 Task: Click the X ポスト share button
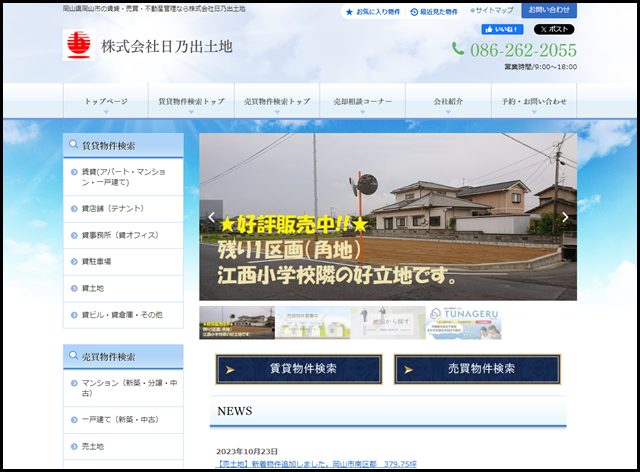point(554,29)
